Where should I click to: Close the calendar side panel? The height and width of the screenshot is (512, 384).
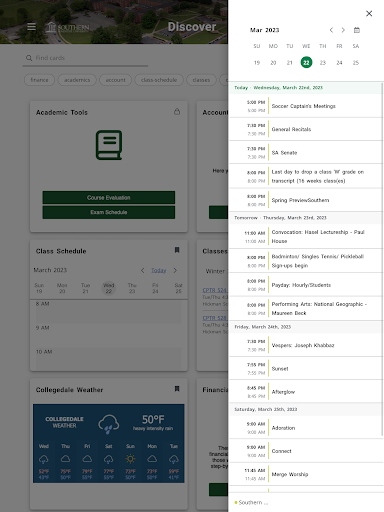point(369,14)
